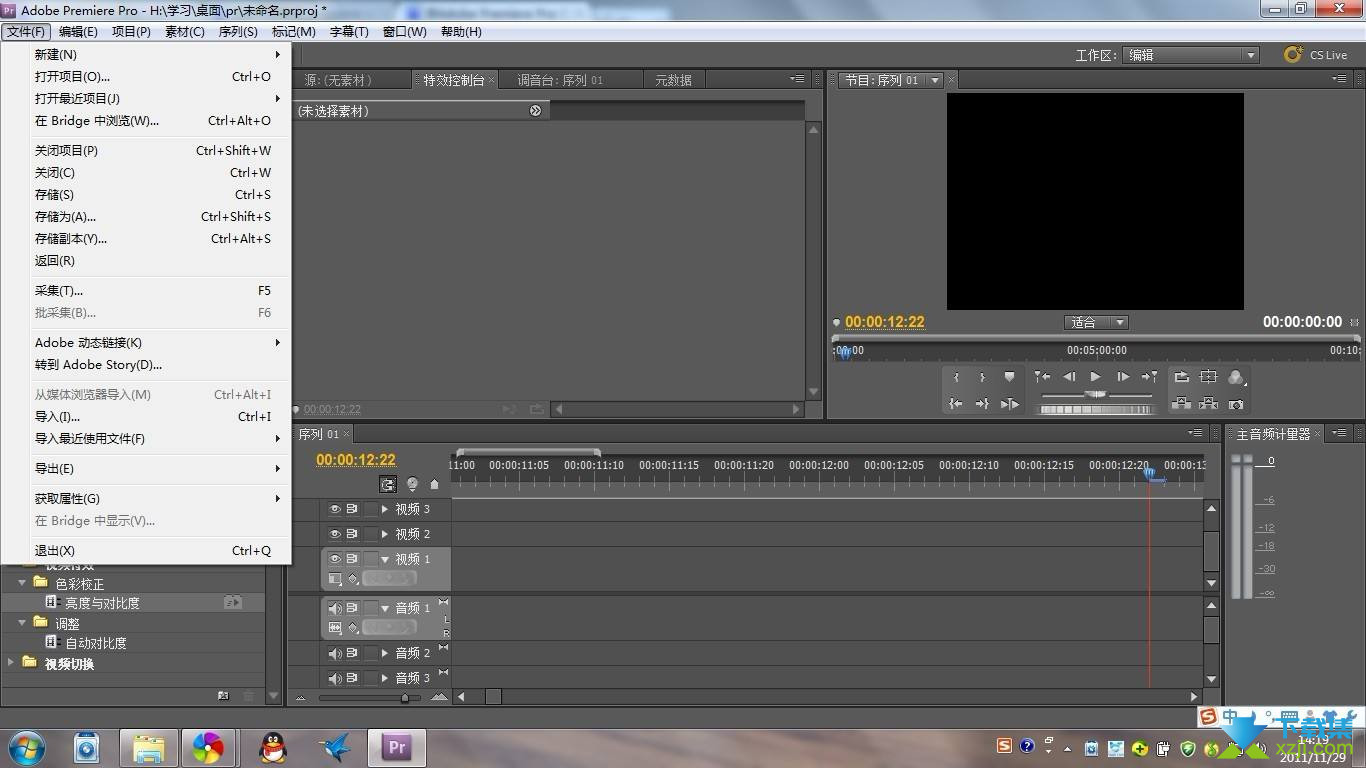The image size is (1366, 768).
Task: Click Show Keyframes icon on 视频 1
Action: click(352, 579)
